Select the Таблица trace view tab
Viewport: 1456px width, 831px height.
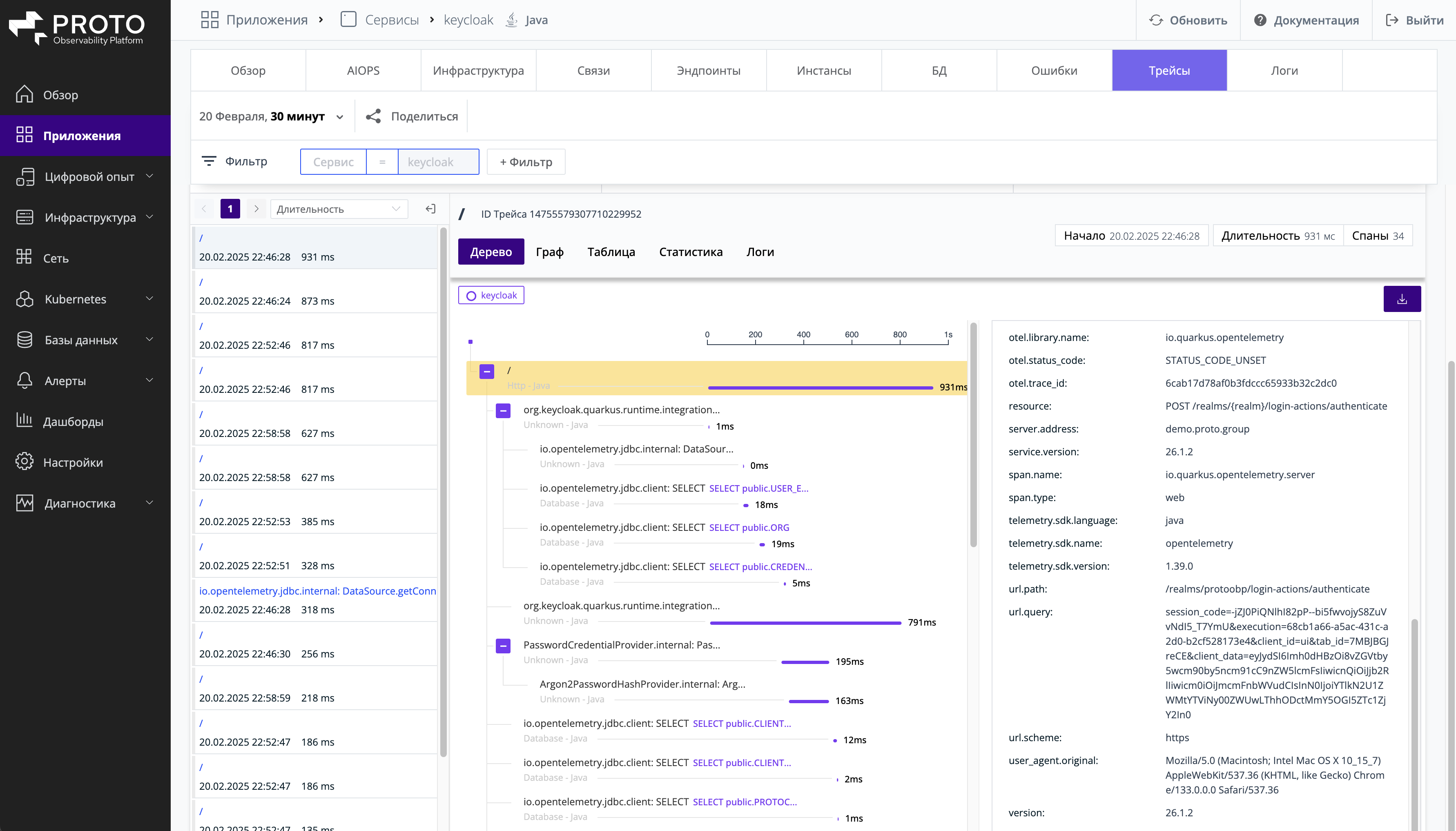pyautogui.click(x=611, y=252)
